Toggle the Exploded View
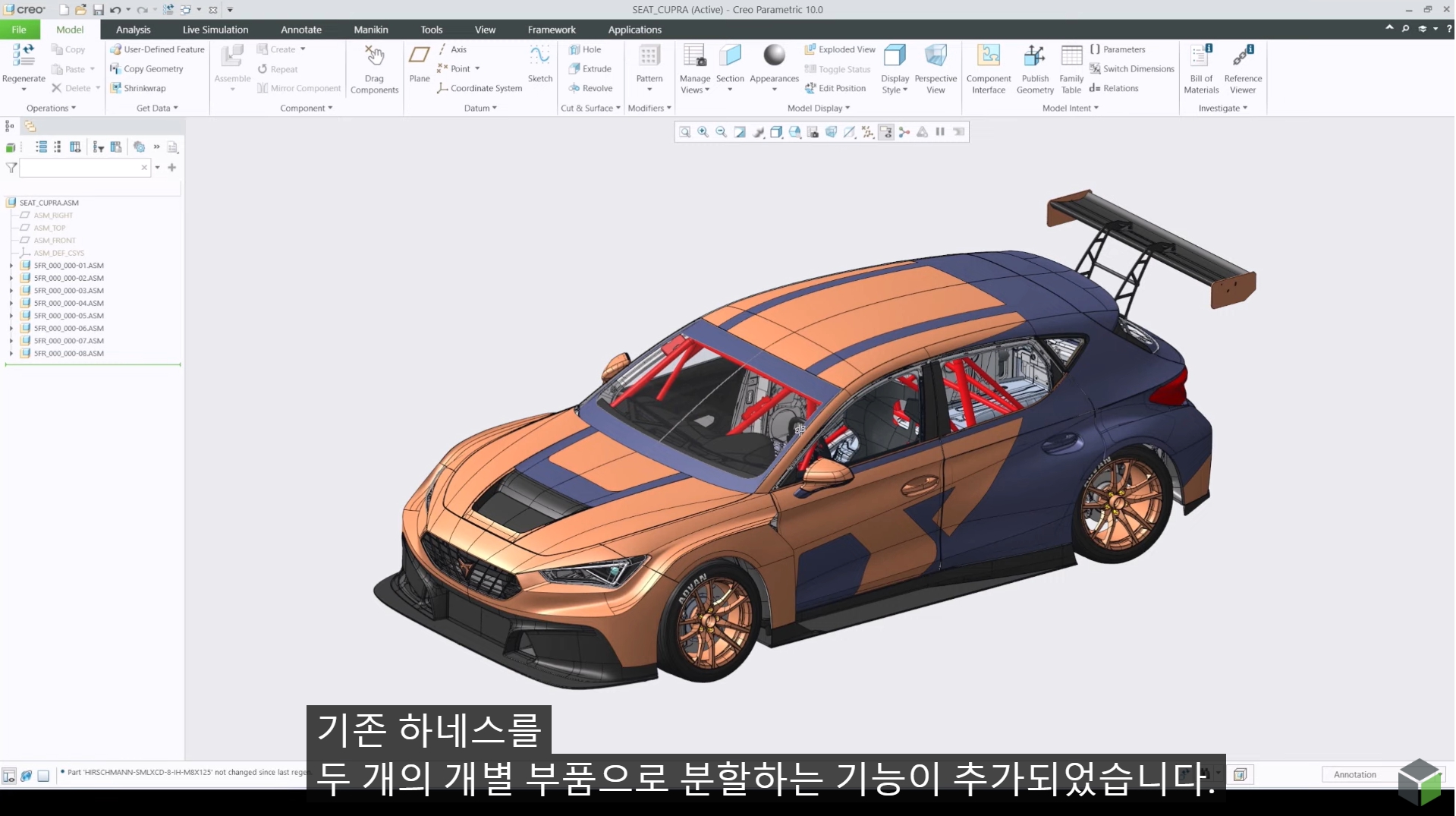1456x816 pixels. tap(840, 49)
